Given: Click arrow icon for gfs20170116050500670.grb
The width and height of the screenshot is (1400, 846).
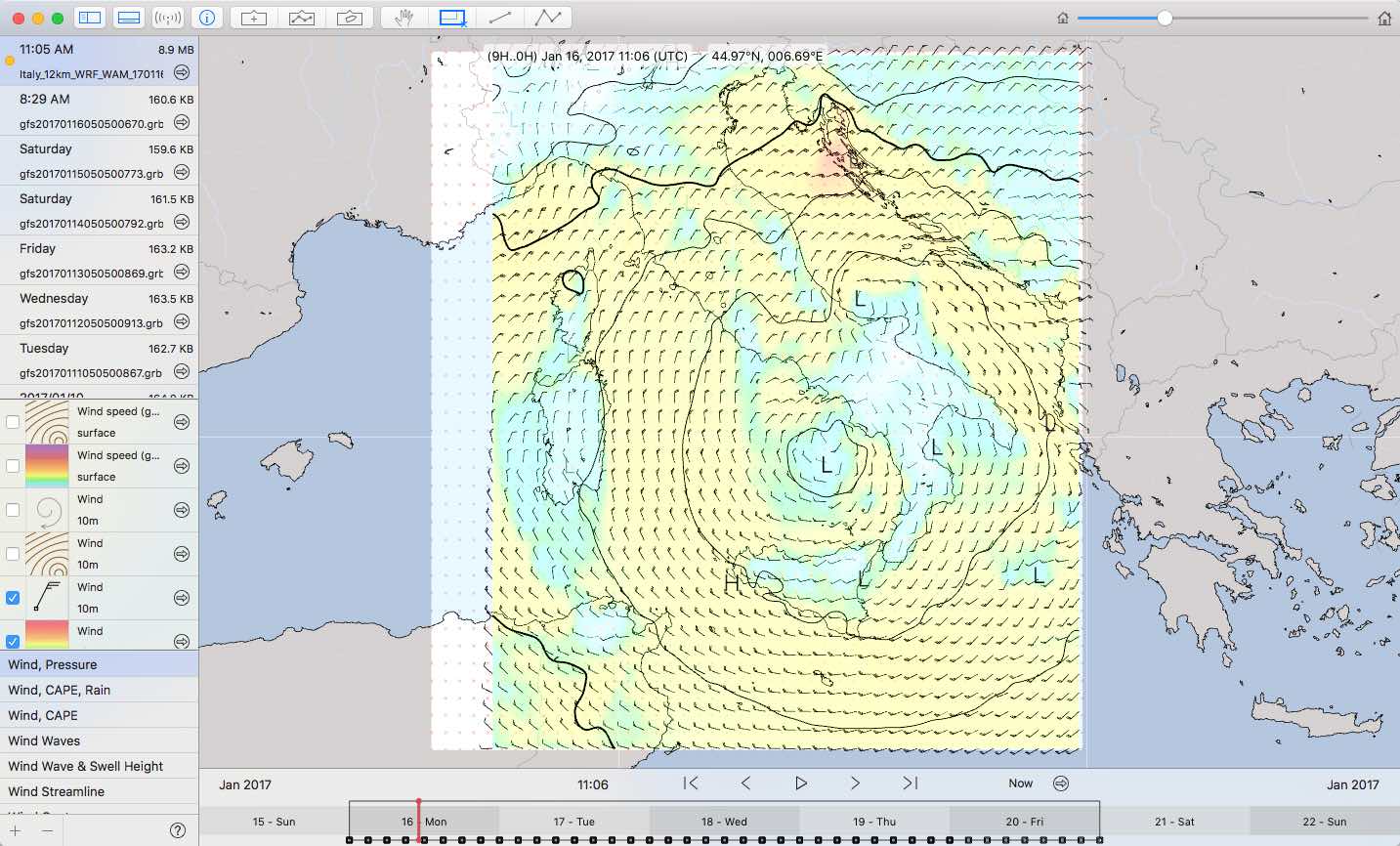Looking at the screenshot, I should pos(182,123).
